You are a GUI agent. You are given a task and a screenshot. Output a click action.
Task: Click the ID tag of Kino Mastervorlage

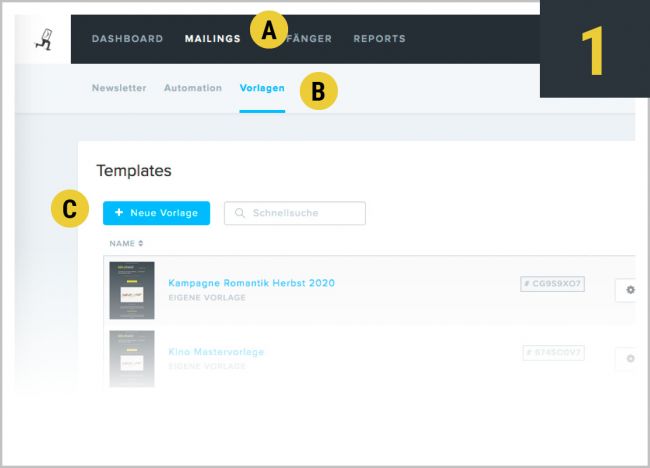pos(553,353)
